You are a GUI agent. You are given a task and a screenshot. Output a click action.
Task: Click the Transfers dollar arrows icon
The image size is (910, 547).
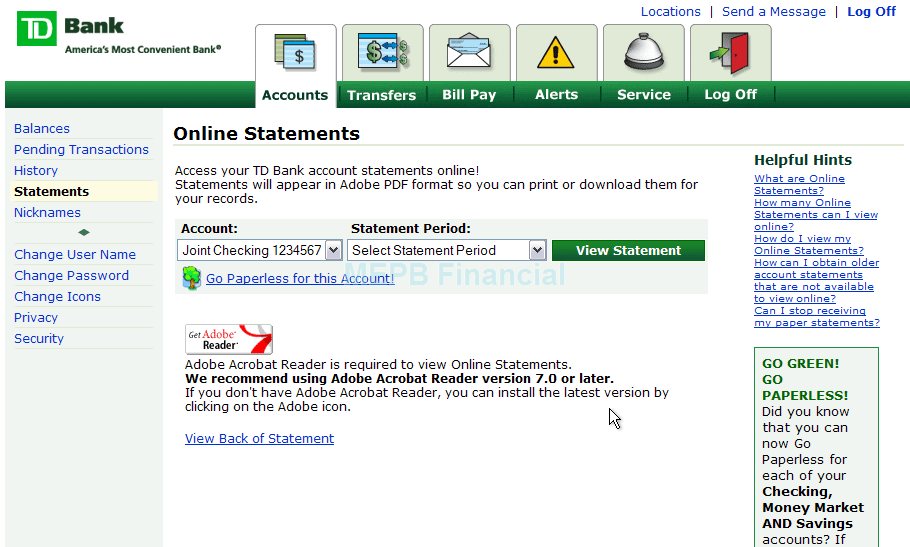[x=382, y=52]
